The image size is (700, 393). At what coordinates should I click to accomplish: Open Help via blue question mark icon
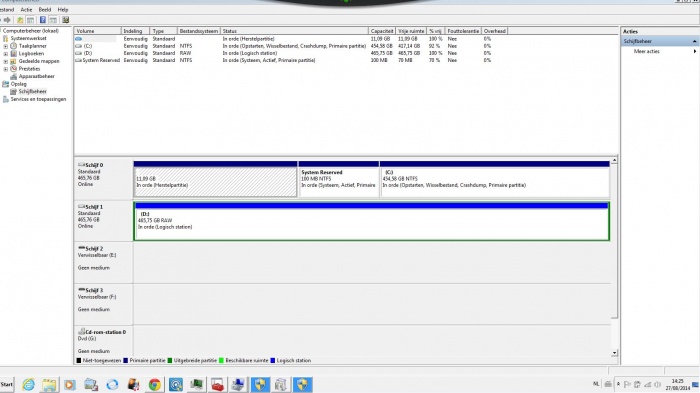(x=43, y=20)
